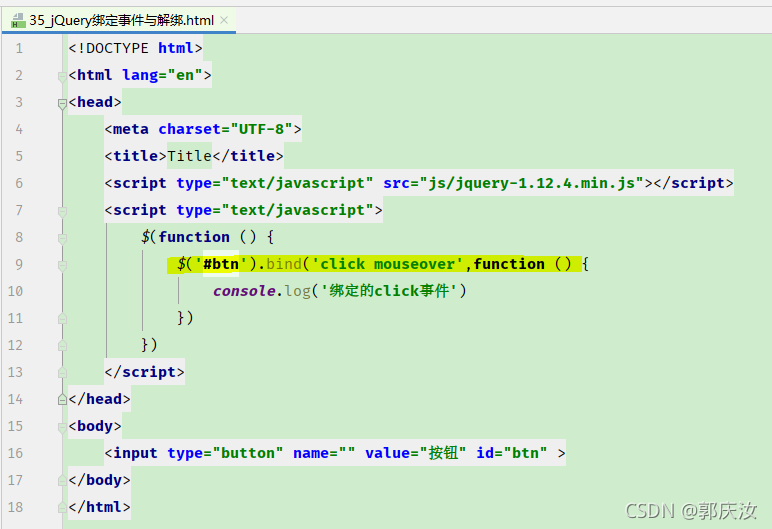Click the closing html fold marker on line 18

(x=62, y=507)
